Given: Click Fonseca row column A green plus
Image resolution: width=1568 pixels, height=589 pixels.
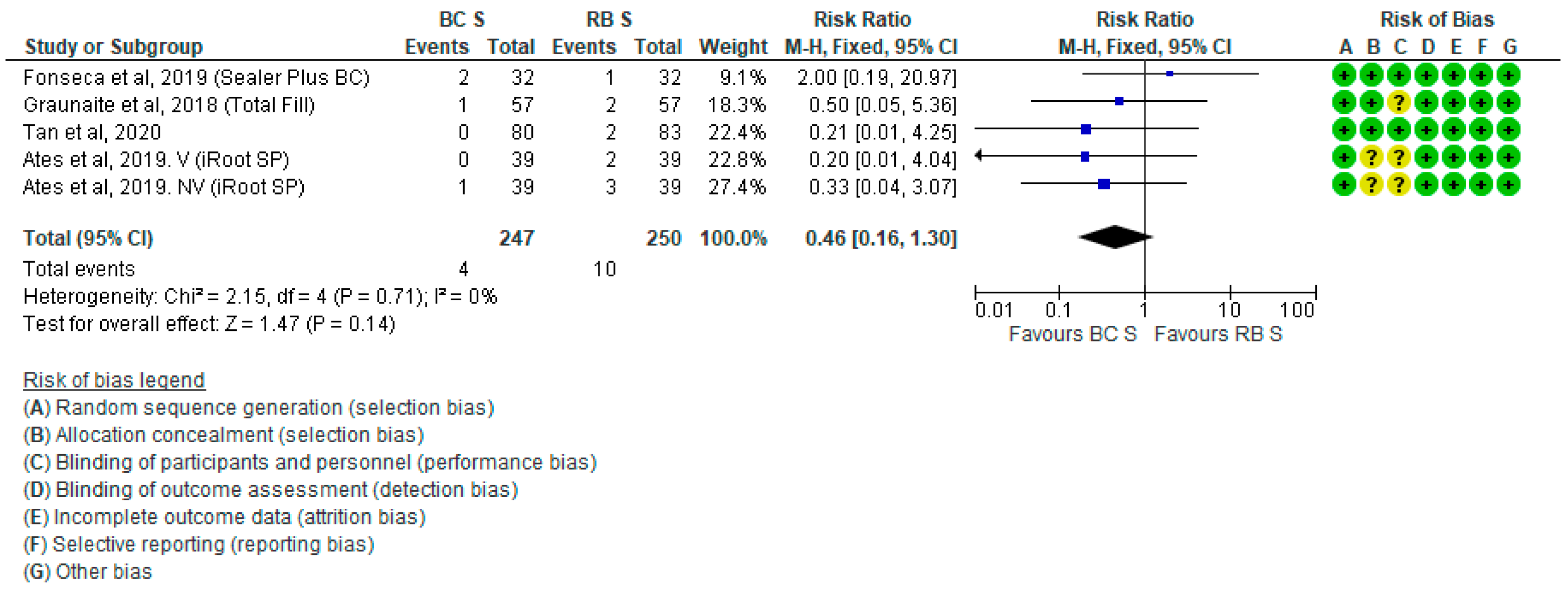Looking at the screenshot, I should (x=1343, y=76).
